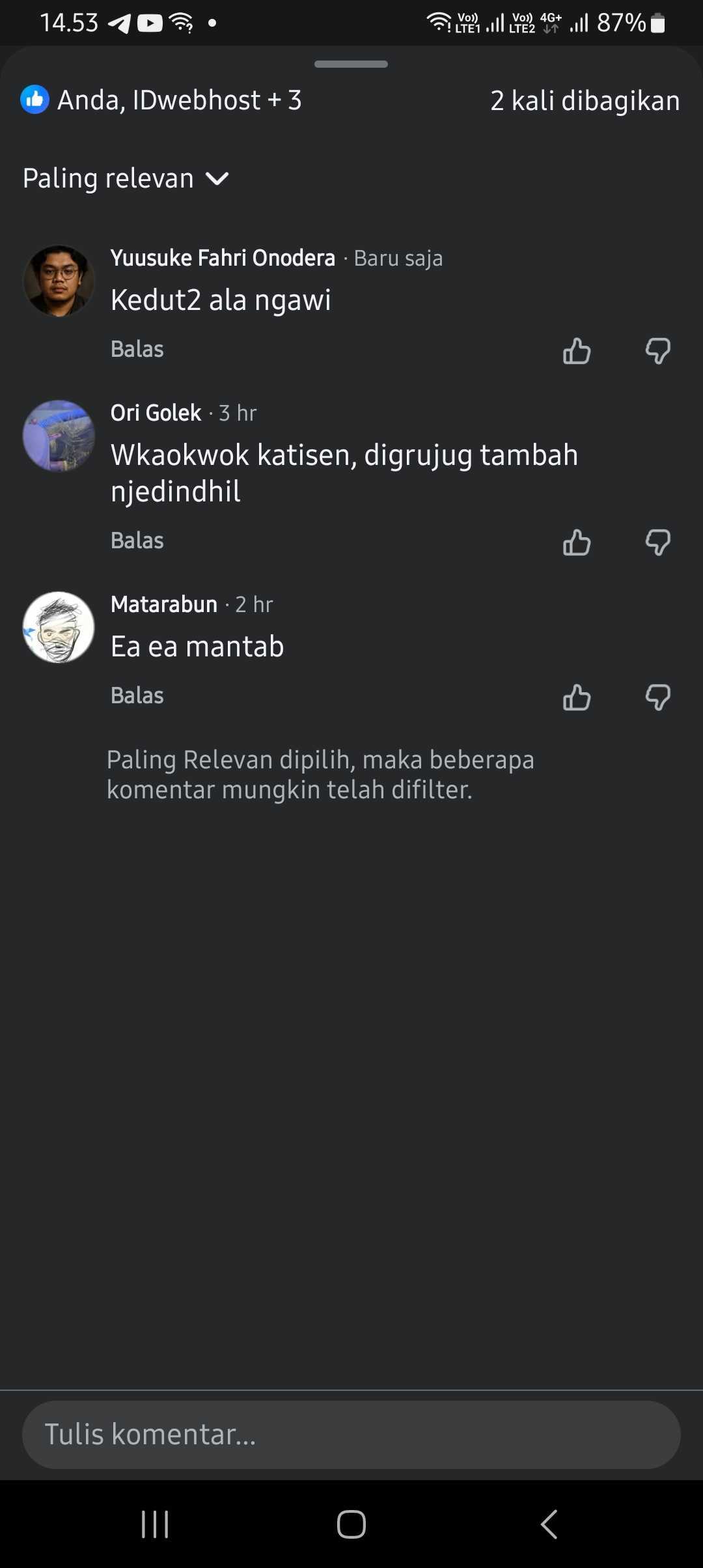This screenshot has width=703, height=1568.
Task: Tap the sheet drag handle at top
Action: 351,64
